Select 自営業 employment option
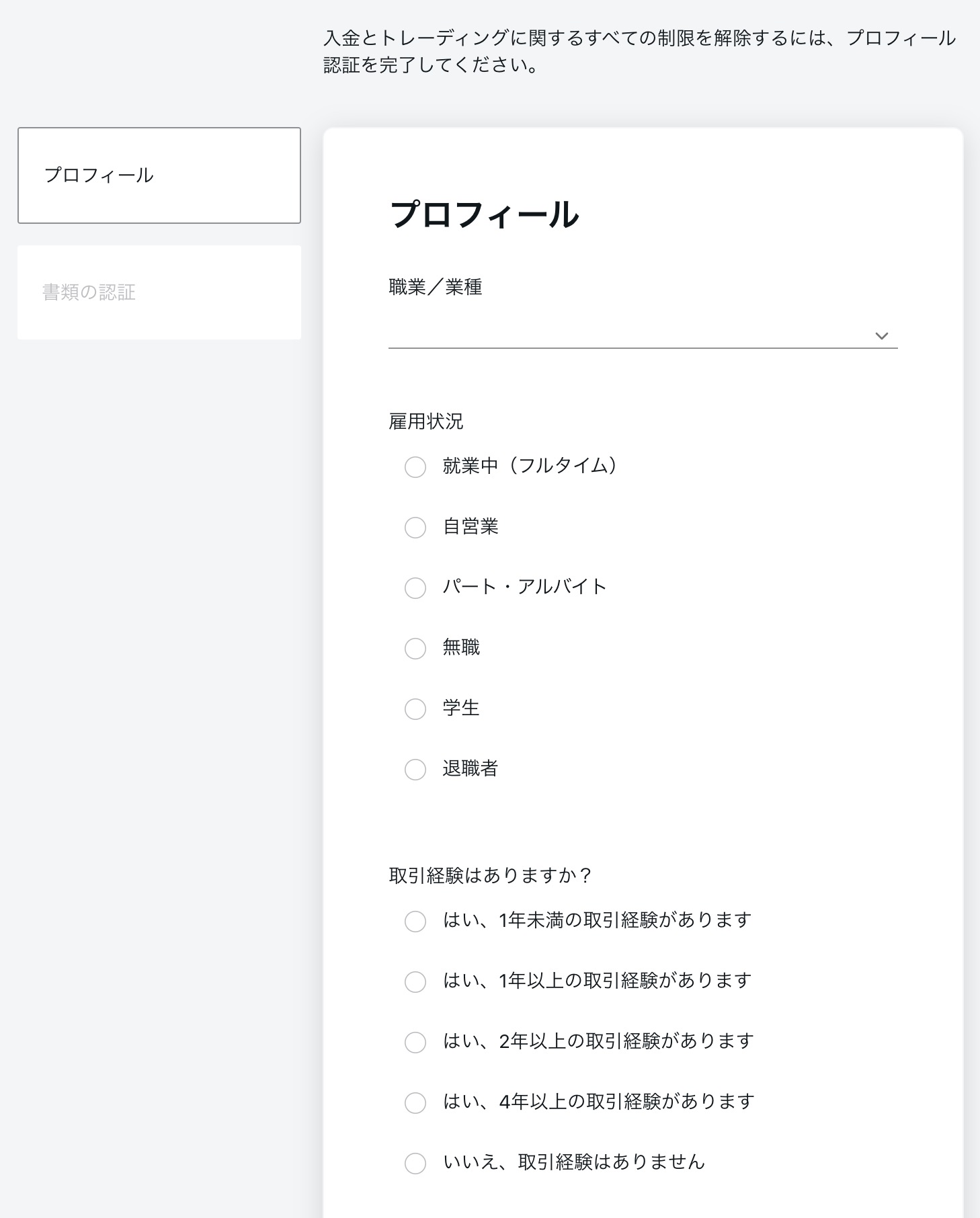The height and width of the screenshot is (1218, 980). click(x=415, y=528)
